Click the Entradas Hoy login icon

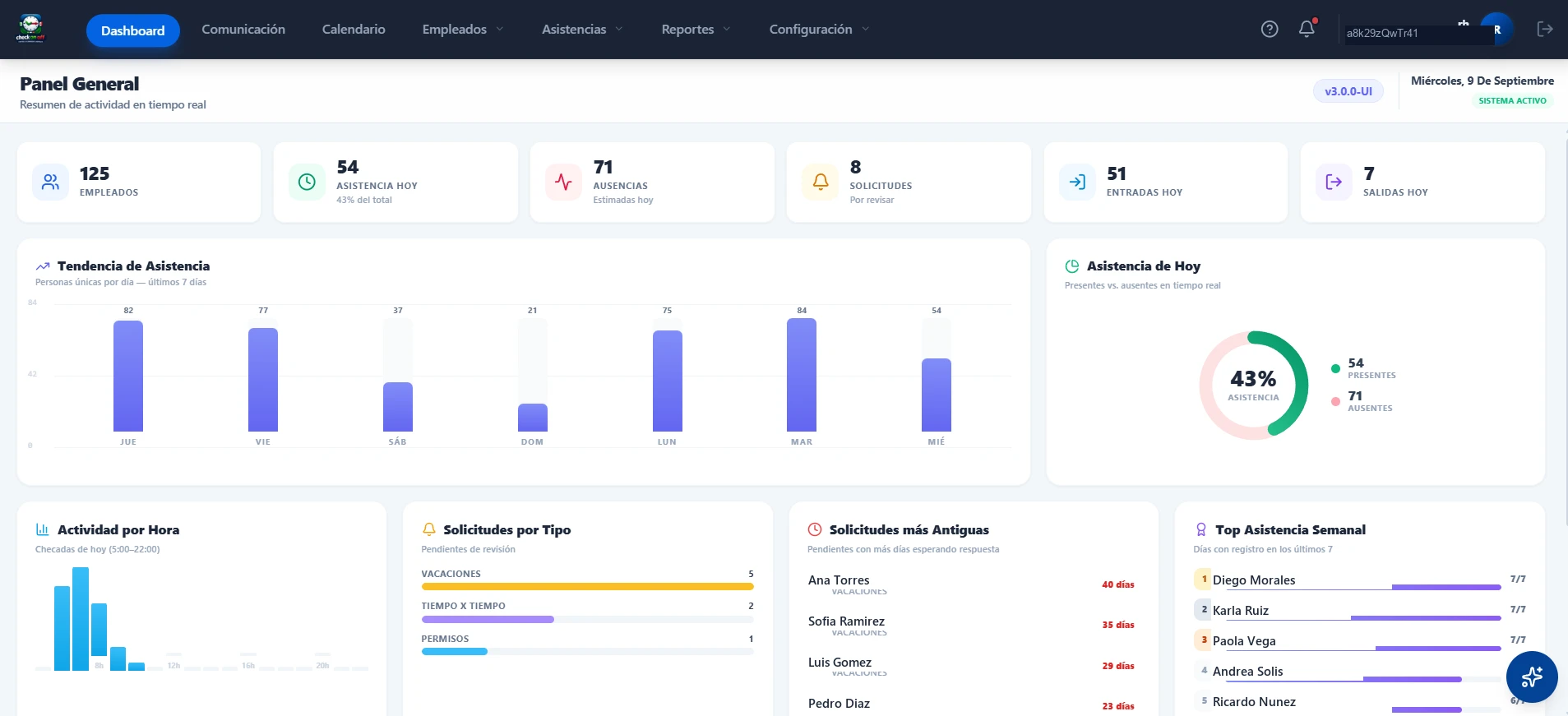(x=1077, y=182)
